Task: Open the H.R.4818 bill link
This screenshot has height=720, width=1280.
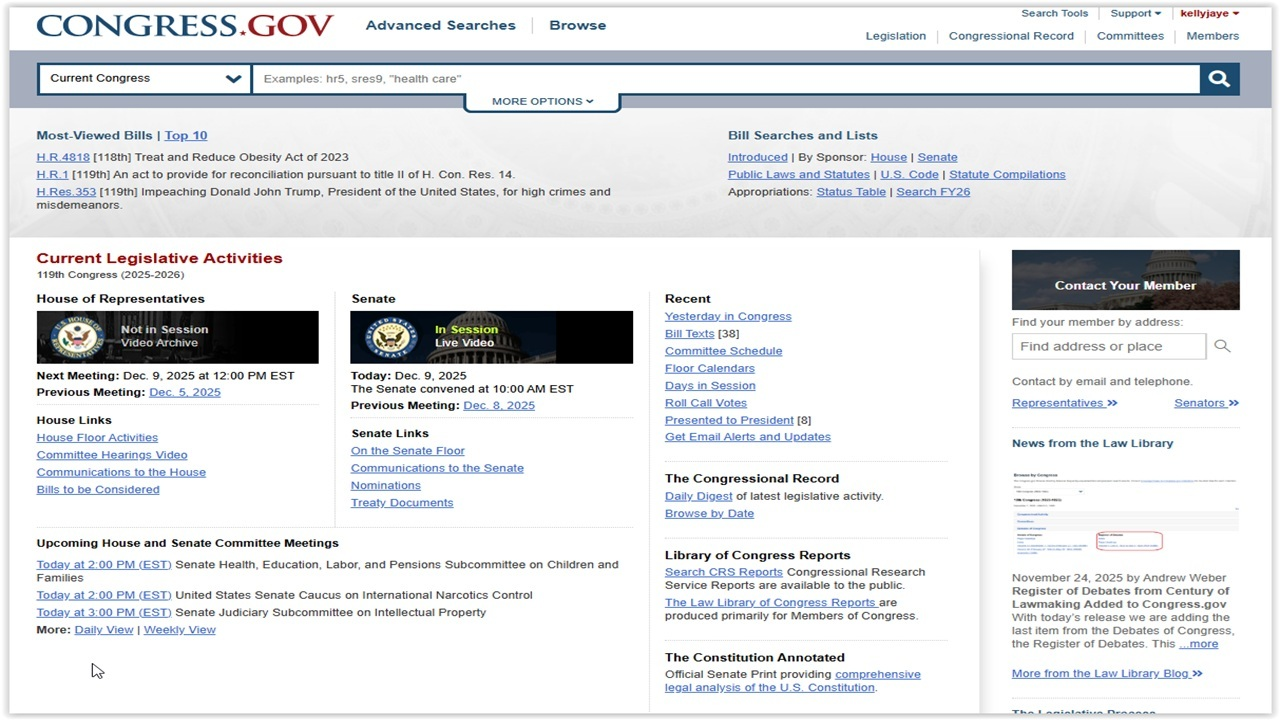Action: point(62,157)
